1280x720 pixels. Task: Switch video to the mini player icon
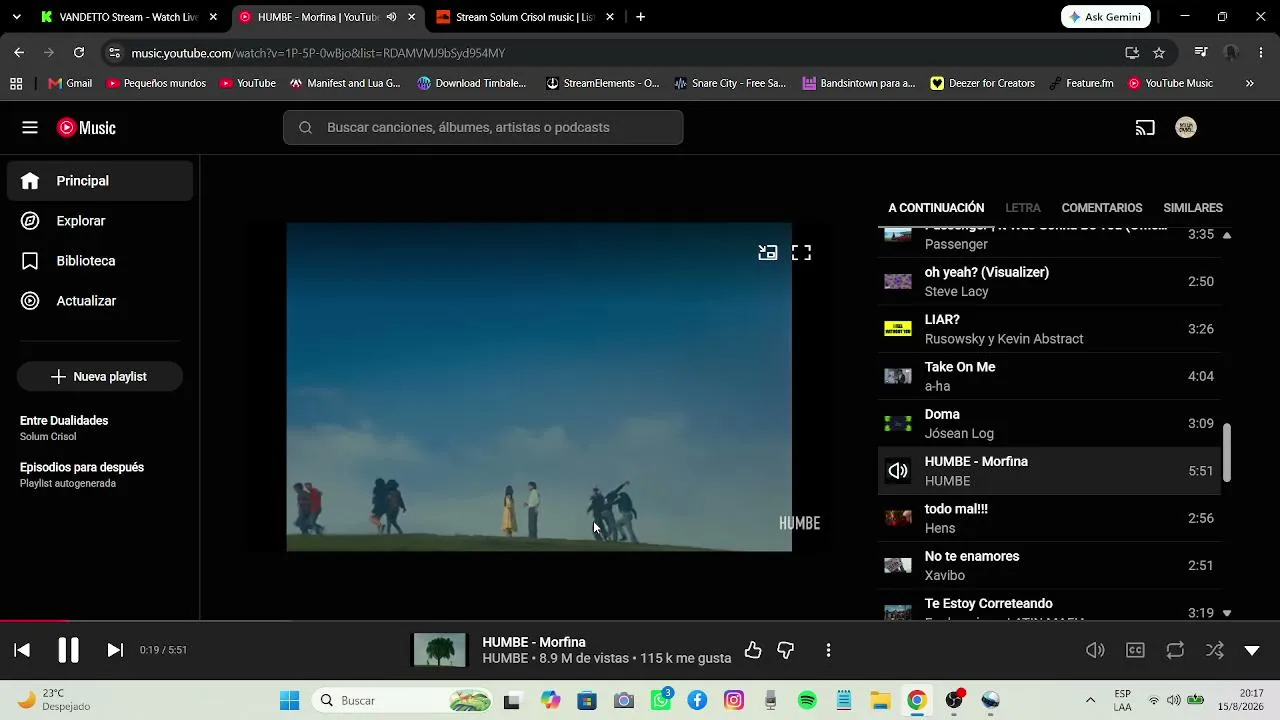(768, 253)
